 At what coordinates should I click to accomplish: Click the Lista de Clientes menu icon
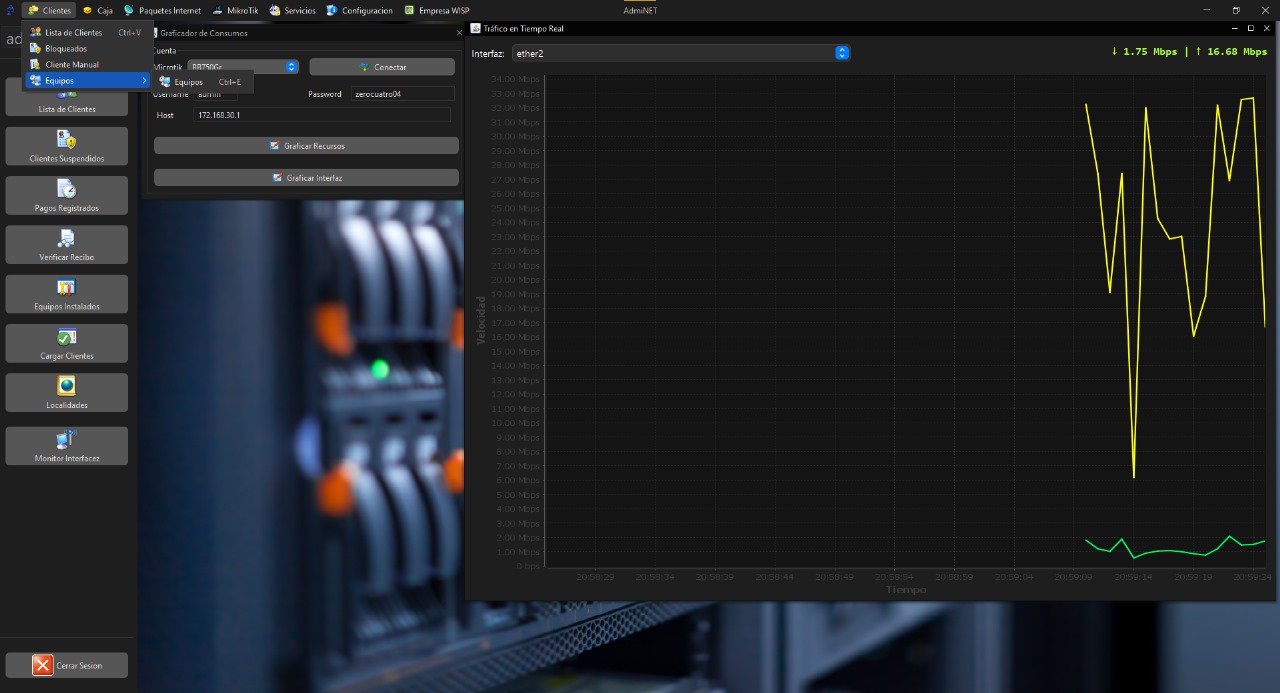(36, 32)
